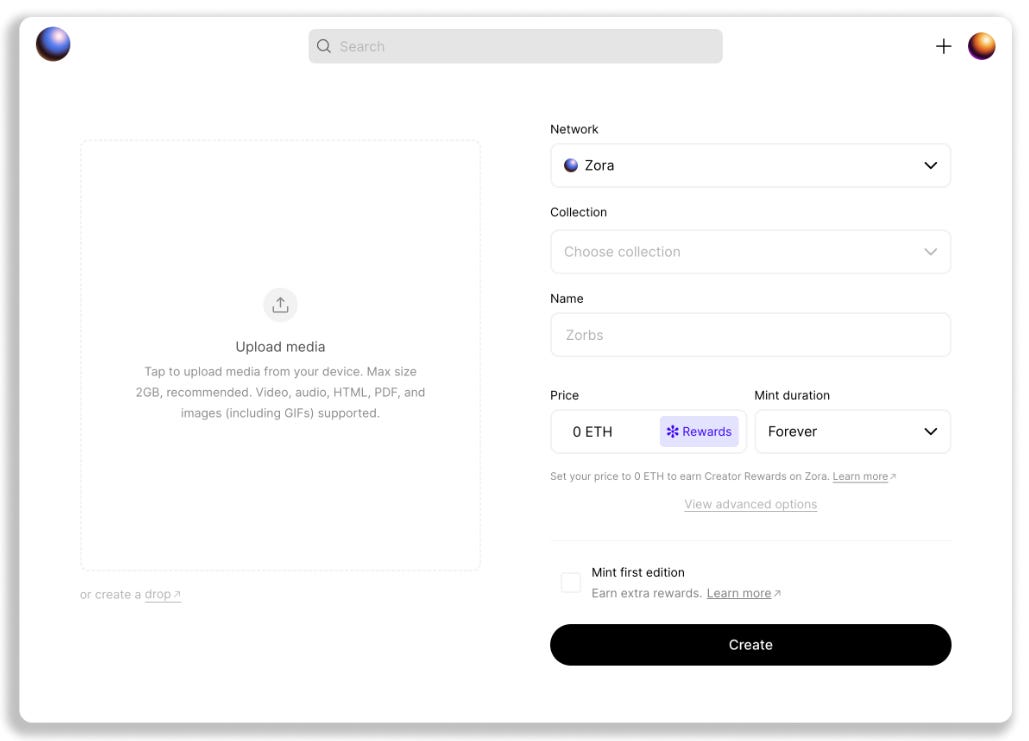The width and height of the screenshot is (1029, 741).
Task: Click the Create button
Action: click(750, 645)
